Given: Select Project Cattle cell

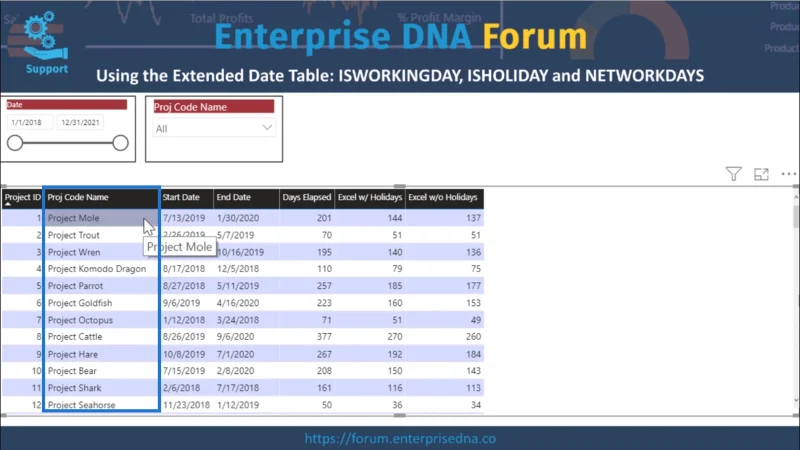Looking at the screenshot, I should pos(75,337).
